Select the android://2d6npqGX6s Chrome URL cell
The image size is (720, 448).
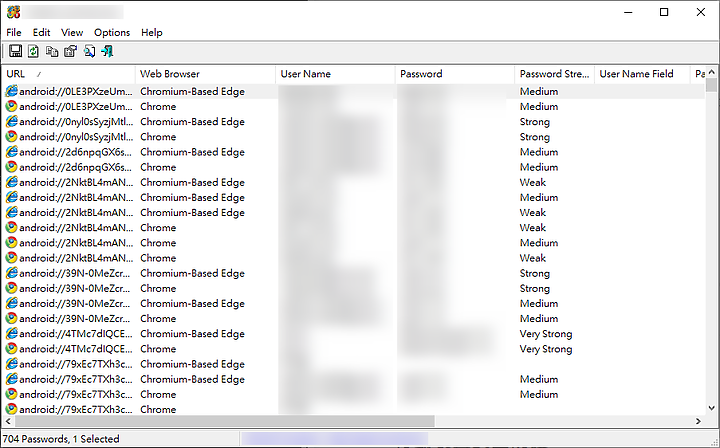pyautogui.click(x=76, y=167)
